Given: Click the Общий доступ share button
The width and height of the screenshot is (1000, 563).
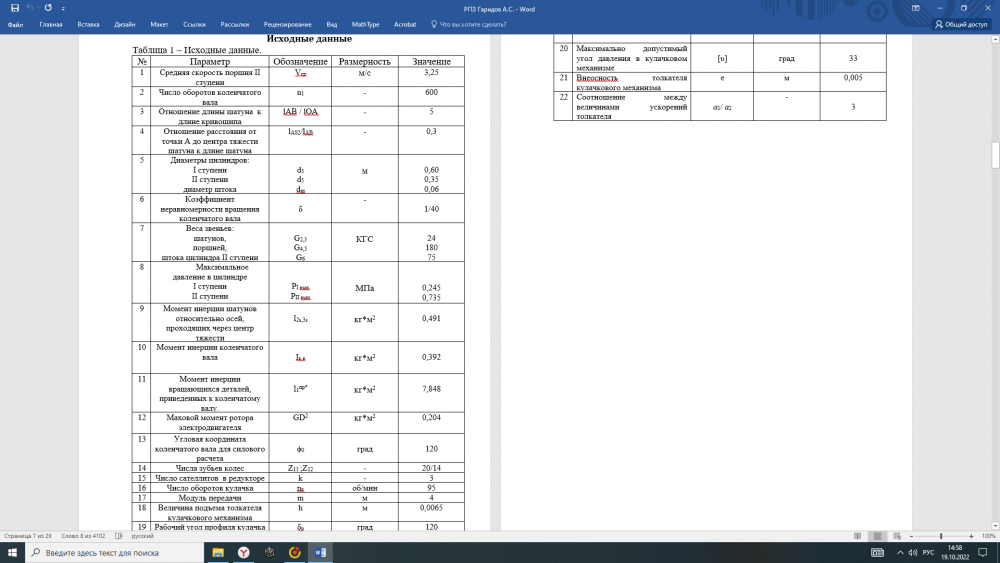Looking at the screenshot, I should click(961, 24).
